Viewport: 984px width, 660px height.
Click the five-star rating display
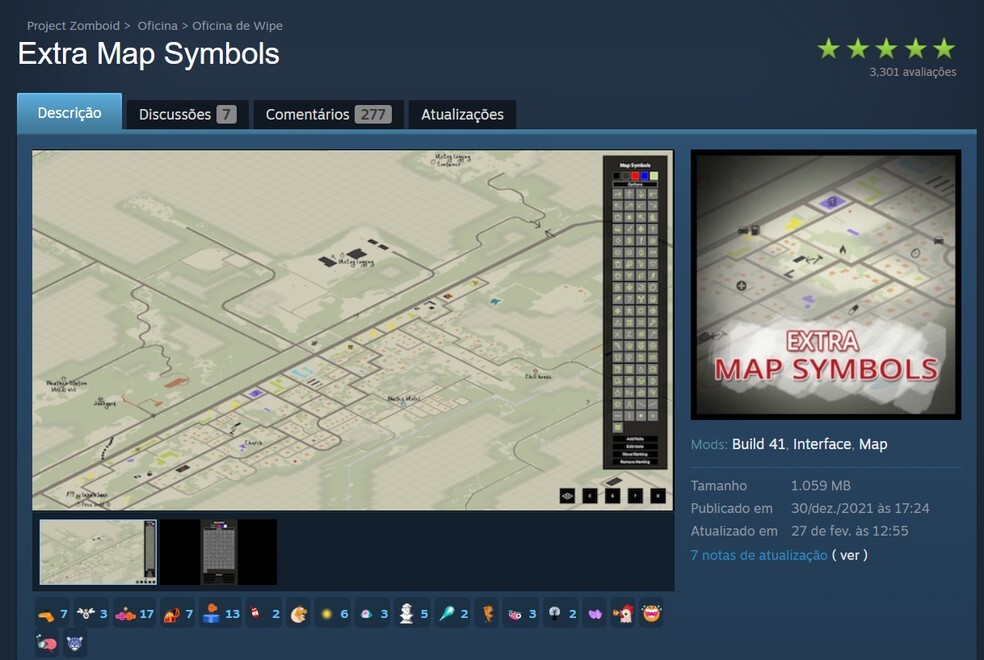(x=886, y=49)
